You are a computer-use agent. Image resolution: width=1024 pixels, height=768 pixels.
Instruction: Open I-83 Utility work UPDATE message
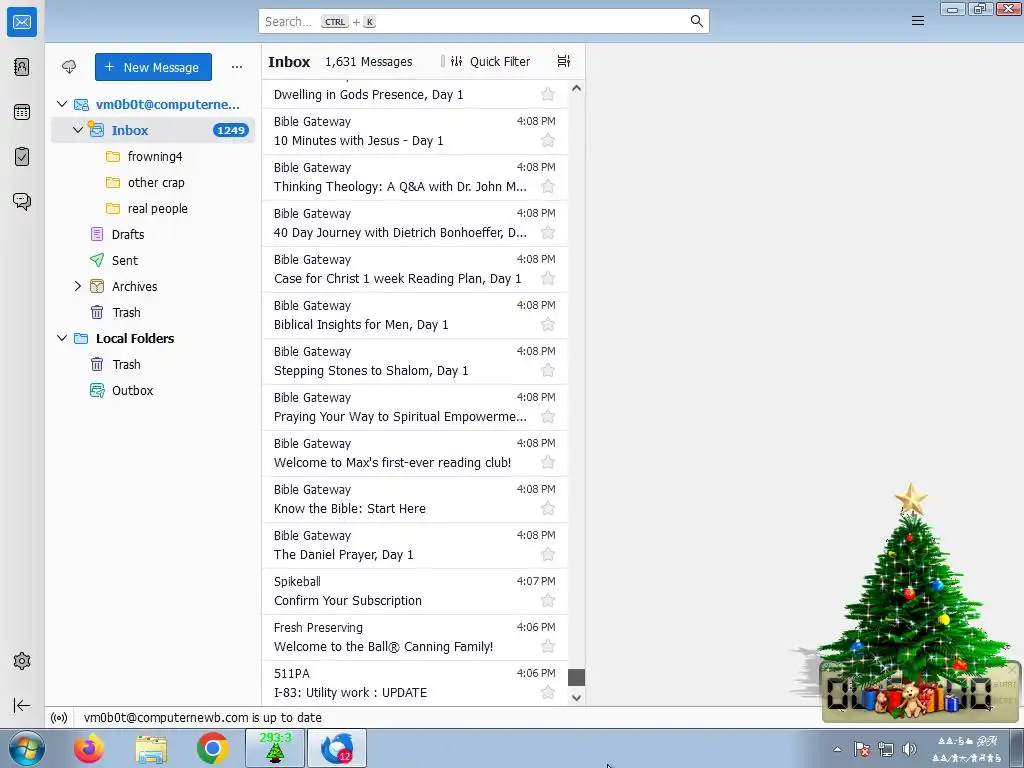415,683
